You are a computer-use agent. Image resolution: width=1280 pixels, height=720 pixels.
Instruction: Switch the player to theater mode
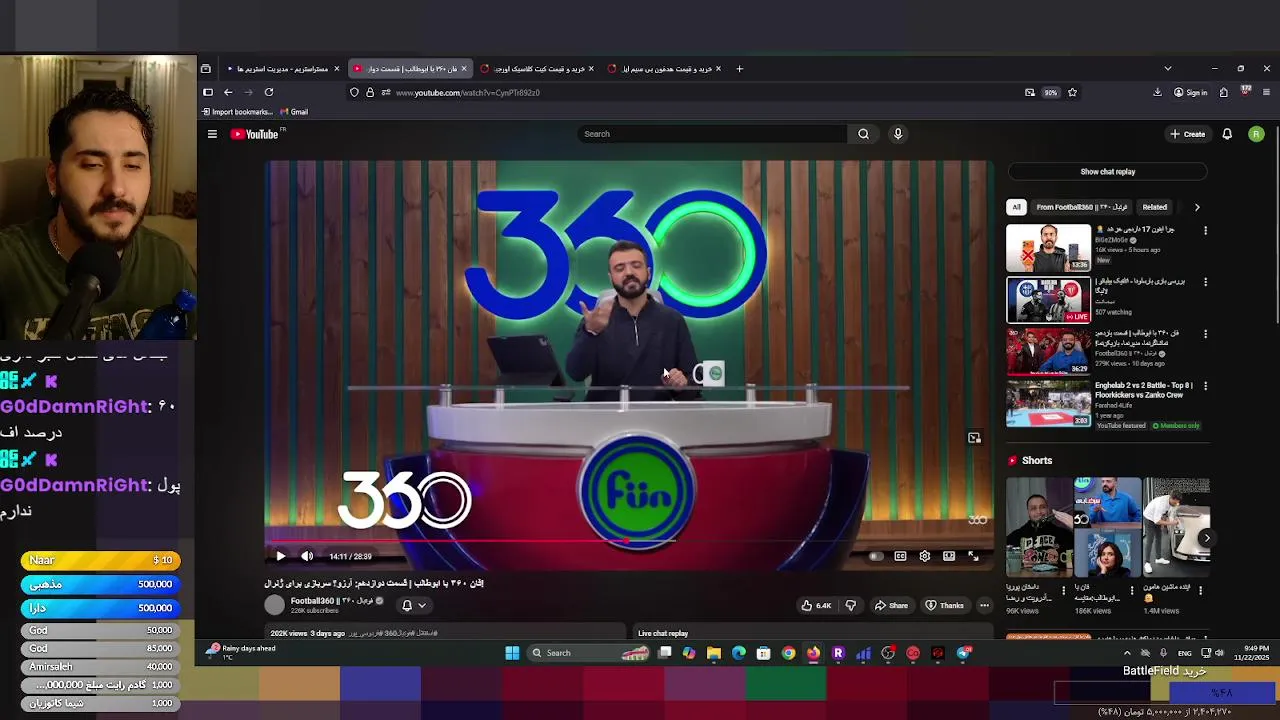[x=949, y=556]
